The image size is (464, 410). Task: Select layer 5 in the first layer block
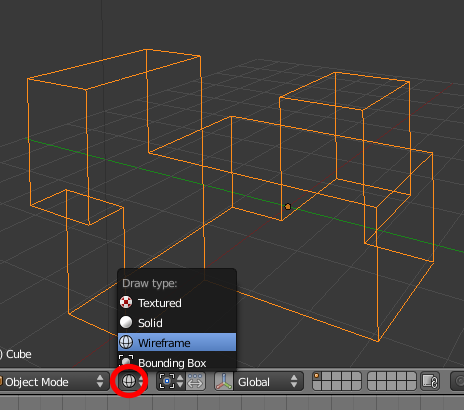[356, 377]
